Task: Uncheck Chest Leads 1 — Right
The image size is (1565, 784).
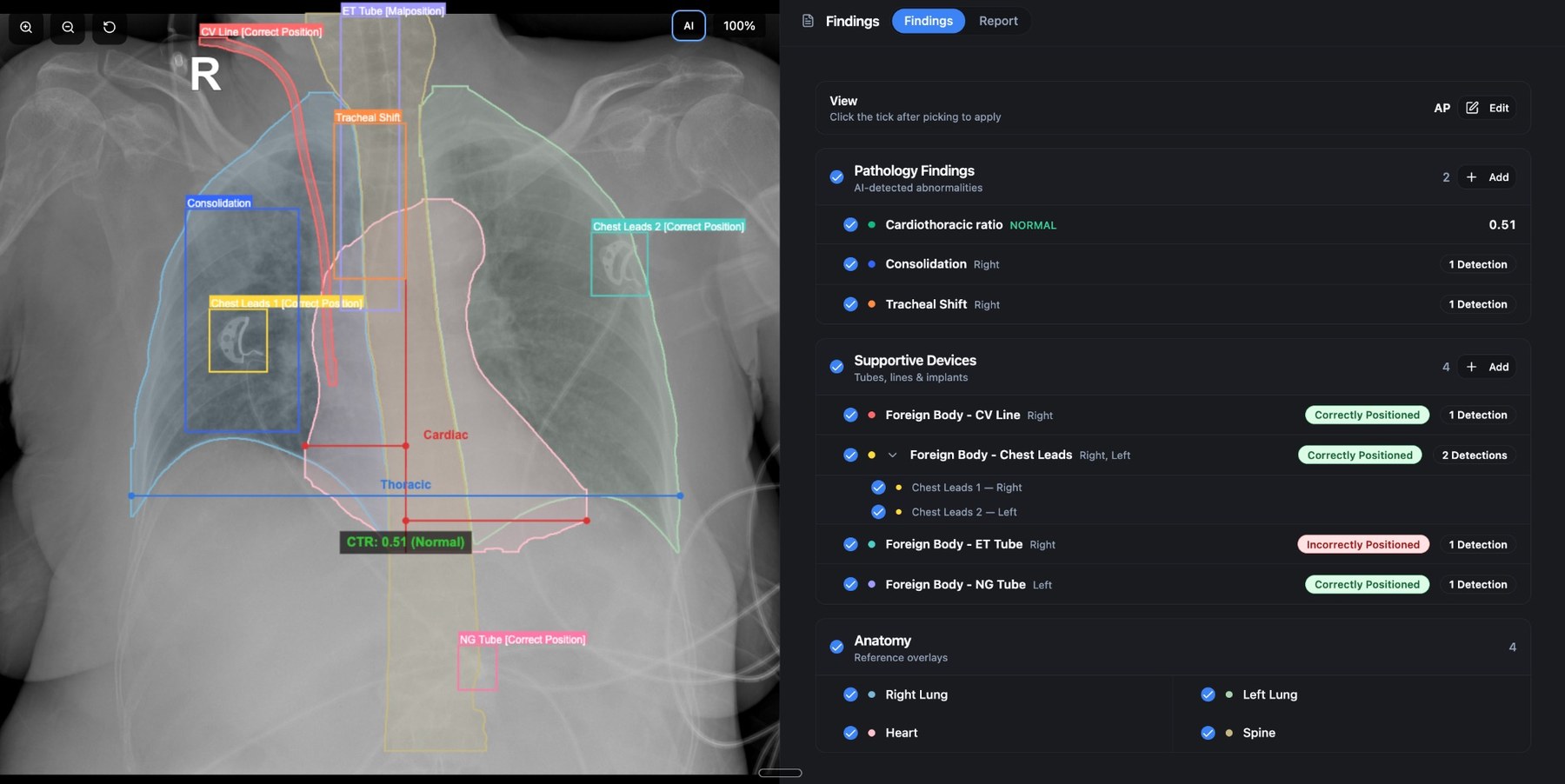Action: [x=878, y=488]
